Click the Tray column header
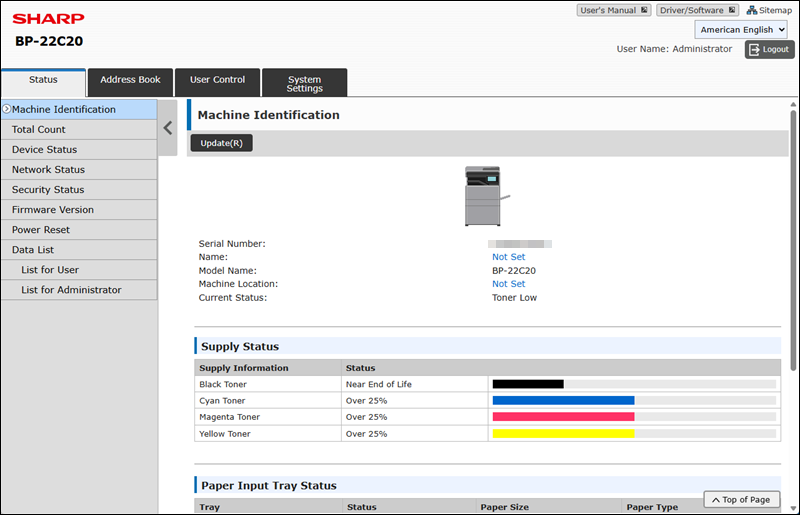Image resolution: width=800 pixels, height=515 pixels. point(210,507)
